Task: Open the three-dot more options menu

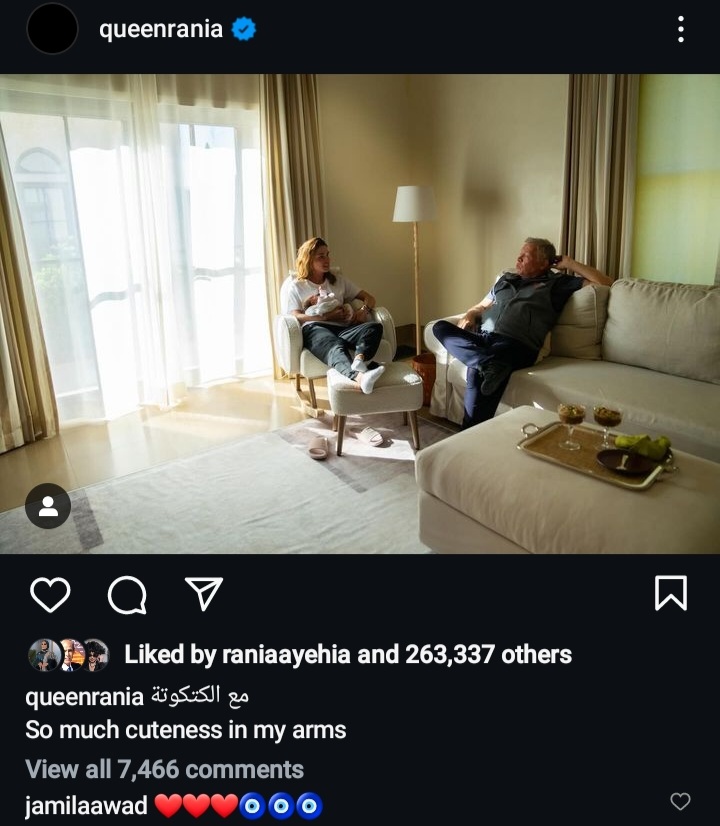Action: [680, 29]
